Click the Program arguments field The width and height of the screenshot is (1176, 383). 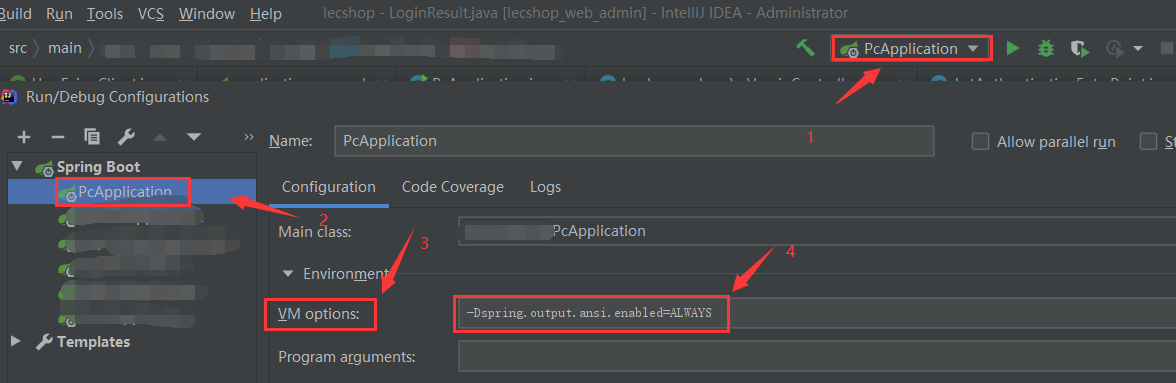tap(817, 356)
